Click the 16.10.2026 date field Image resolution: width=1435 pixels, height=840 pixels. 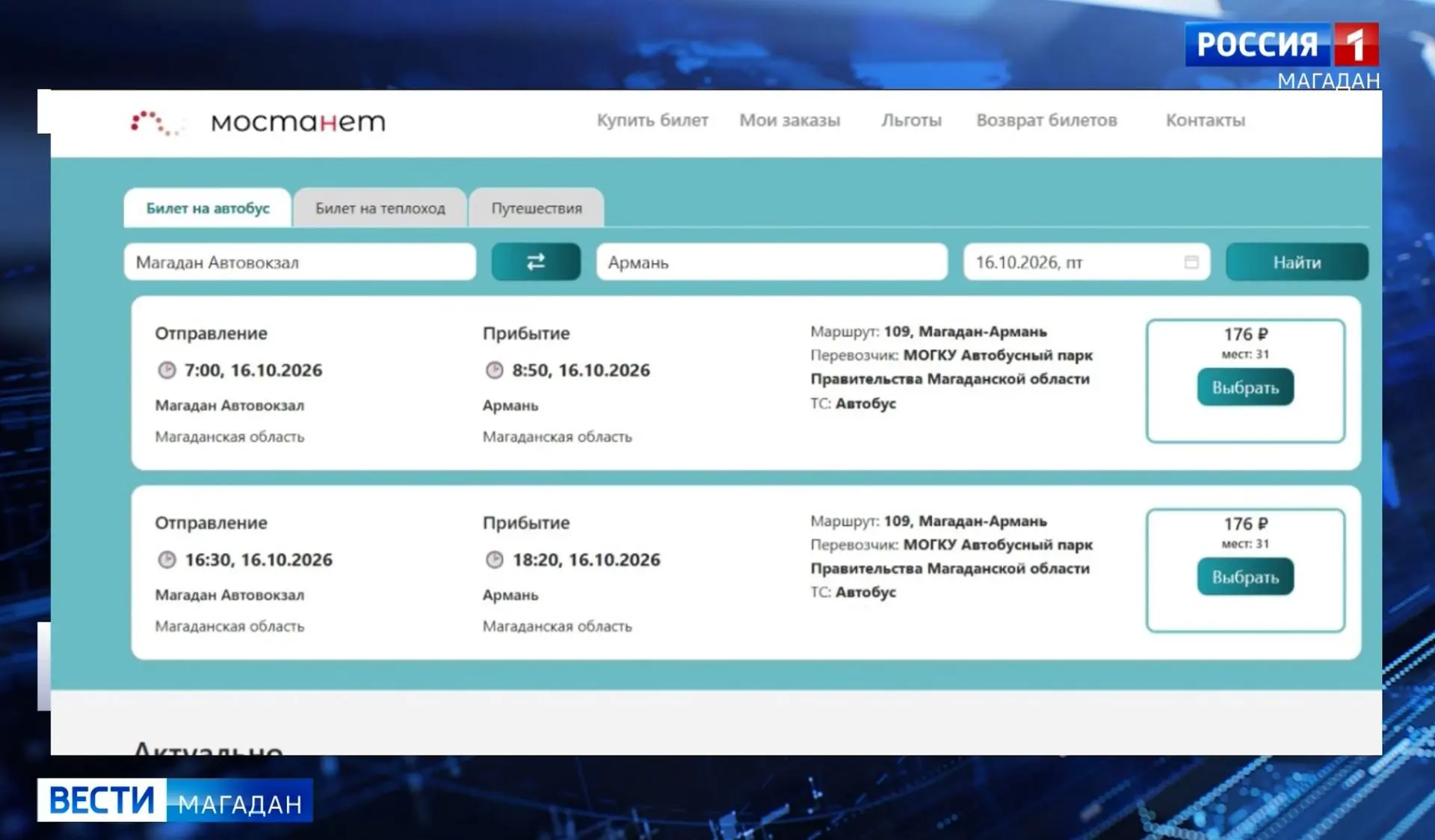pyautogui.click(x=1087, y=262)
